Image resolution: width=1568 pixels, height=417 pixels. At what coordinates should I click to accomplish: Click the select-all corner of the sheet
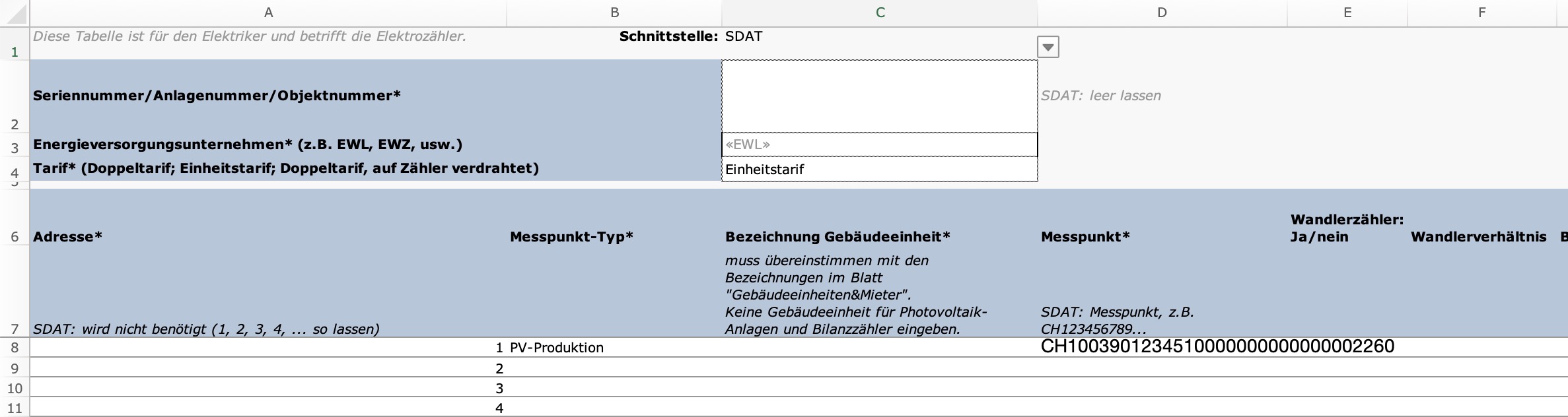[14, 13]
